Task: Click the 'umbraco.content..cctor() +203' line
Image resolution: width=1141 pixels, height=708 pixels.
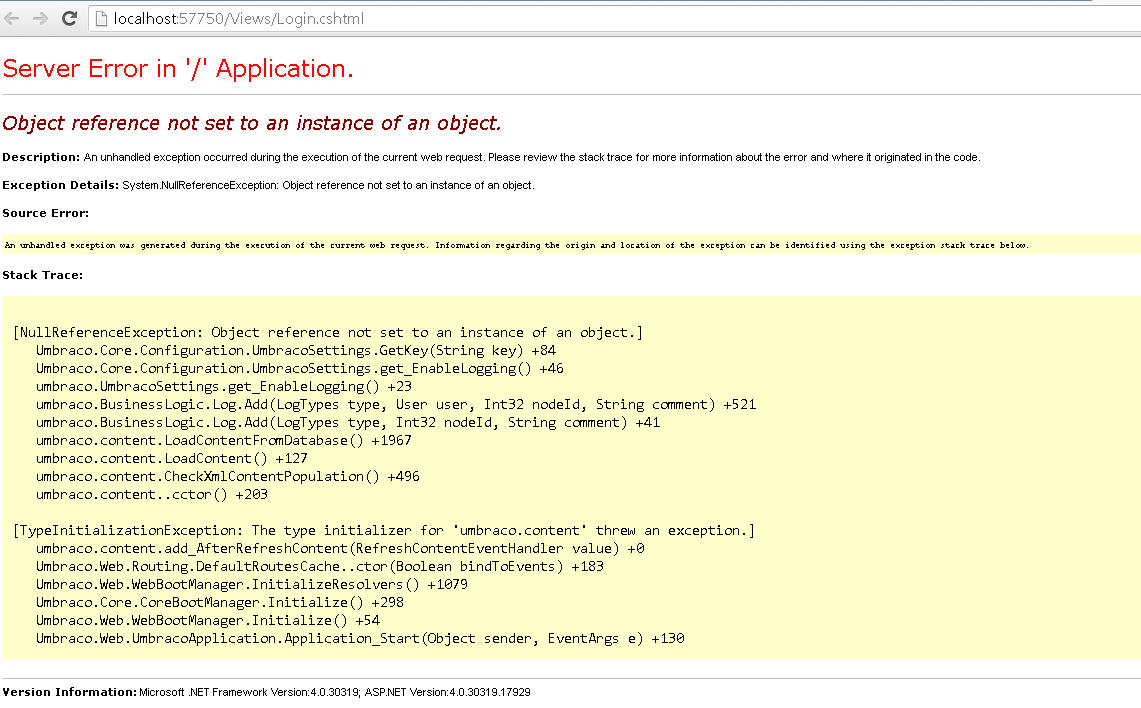Action: tap(151, 494)
